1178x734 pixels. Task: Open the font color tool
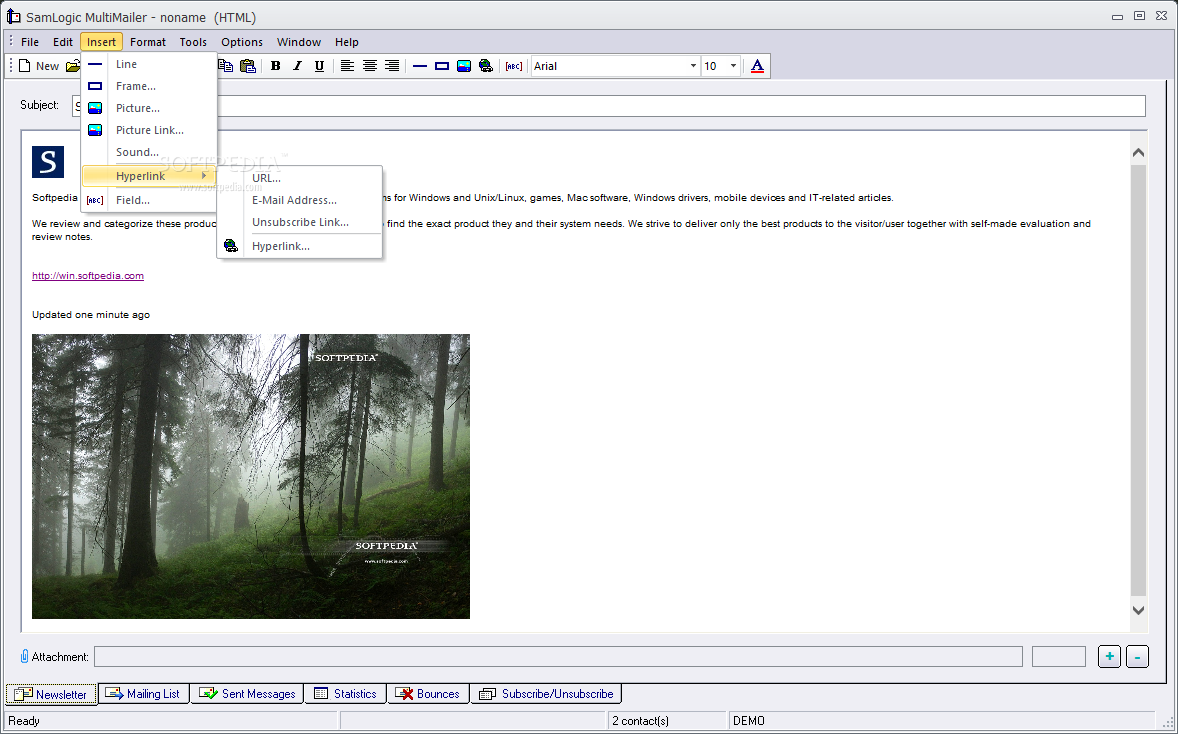point(757,66)
